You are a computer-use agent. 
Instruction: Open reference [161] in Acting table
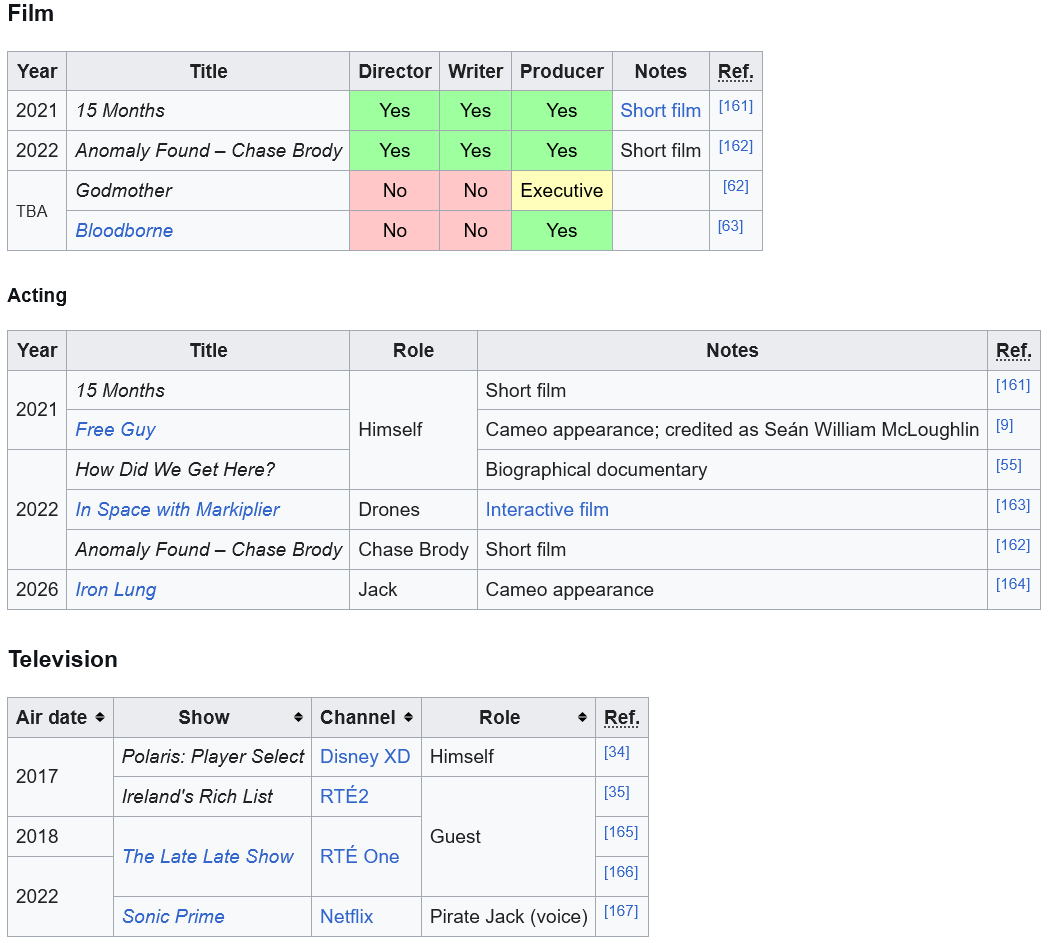click(1013, 385)
